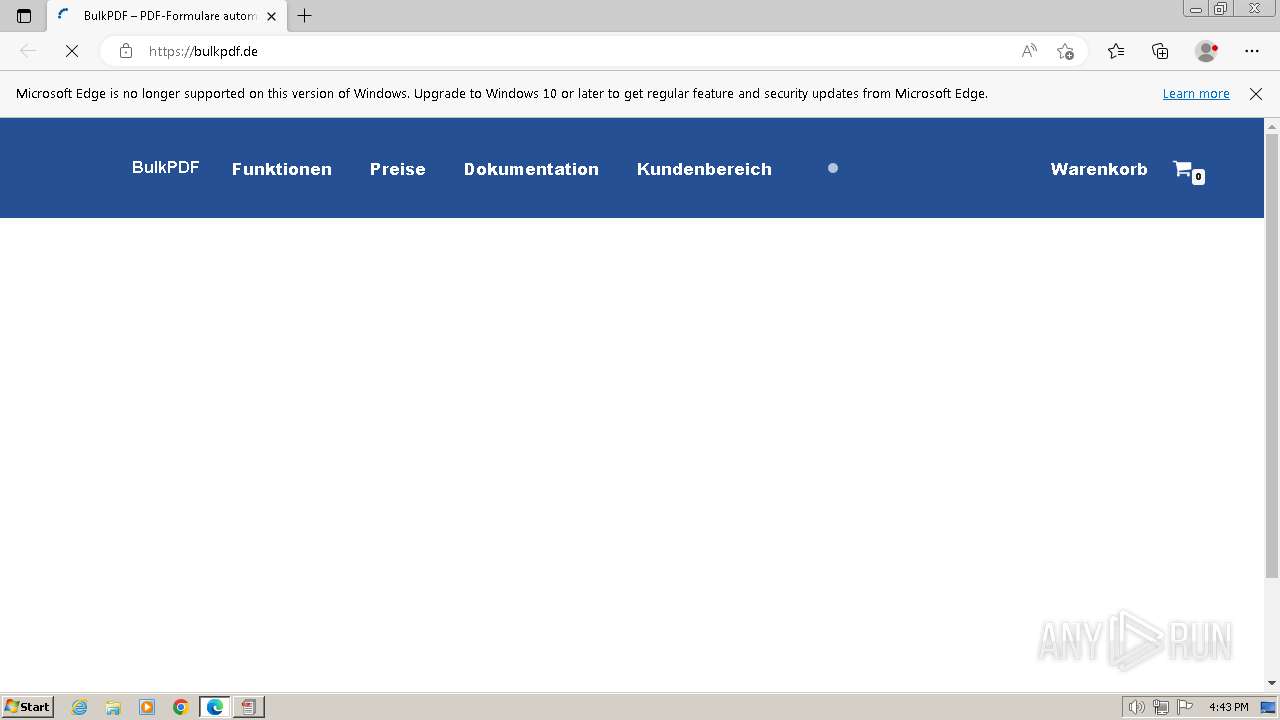Open Read aloud icon in address bar
Image resolution: width=1280 pixels, height=720 pixels.
[x=1029, y=51]
